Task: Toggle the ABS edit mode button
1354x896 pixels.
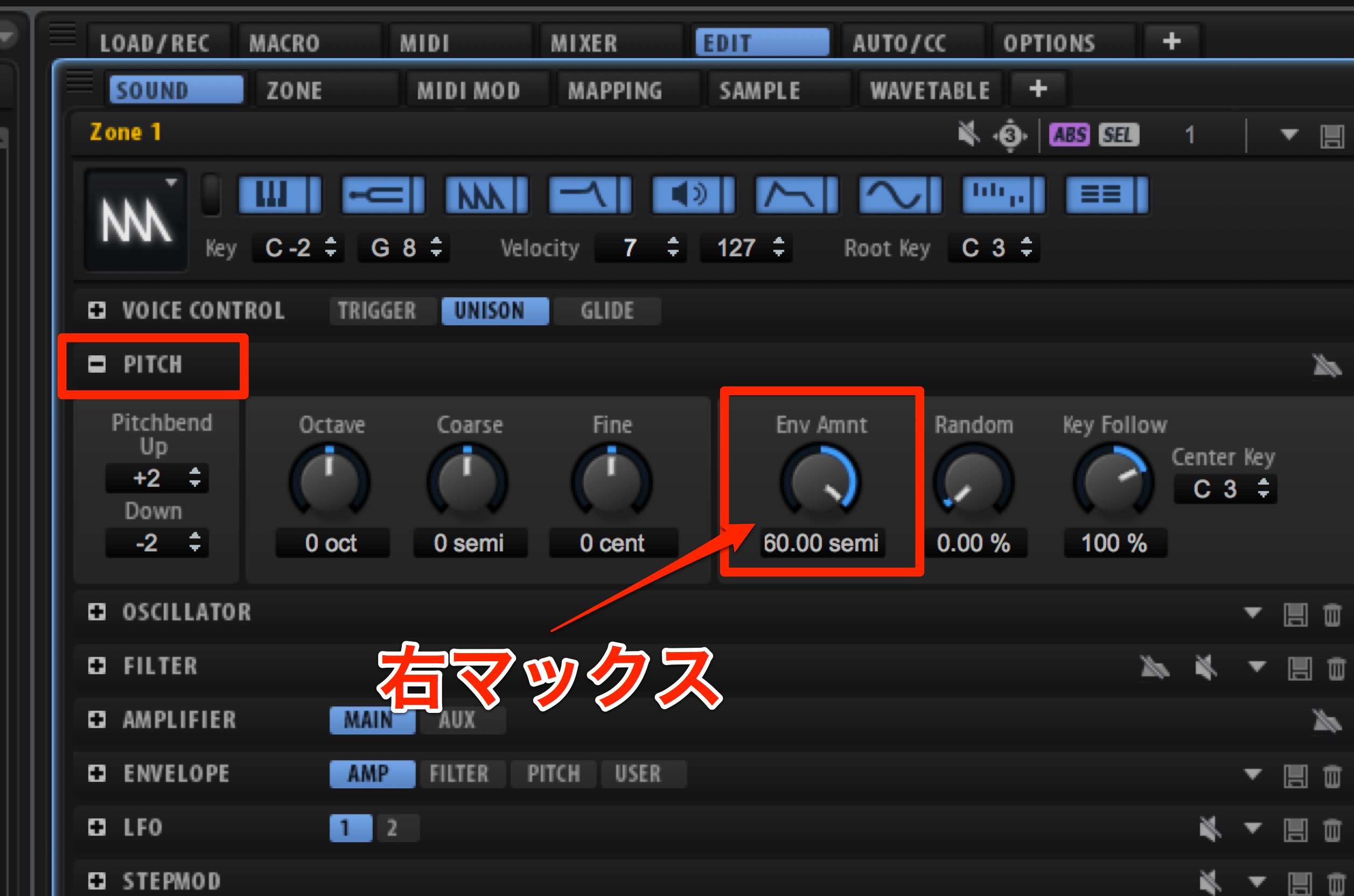Action: click(1070, 135)
